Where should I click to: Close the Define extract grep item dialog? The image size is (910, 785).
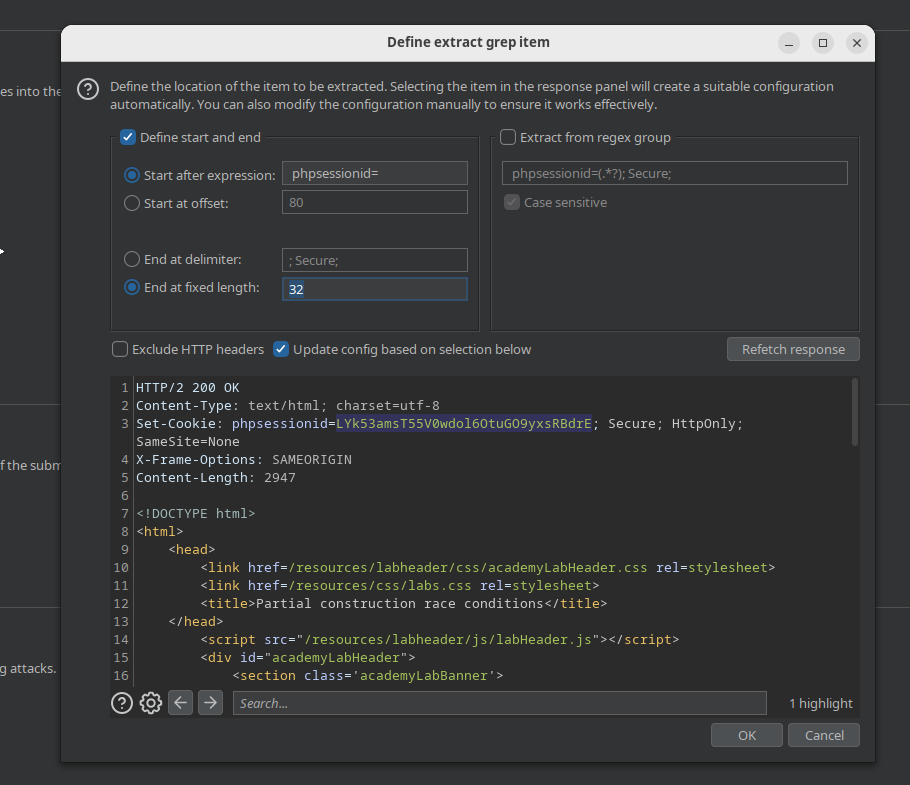click(x=857, y=43)
